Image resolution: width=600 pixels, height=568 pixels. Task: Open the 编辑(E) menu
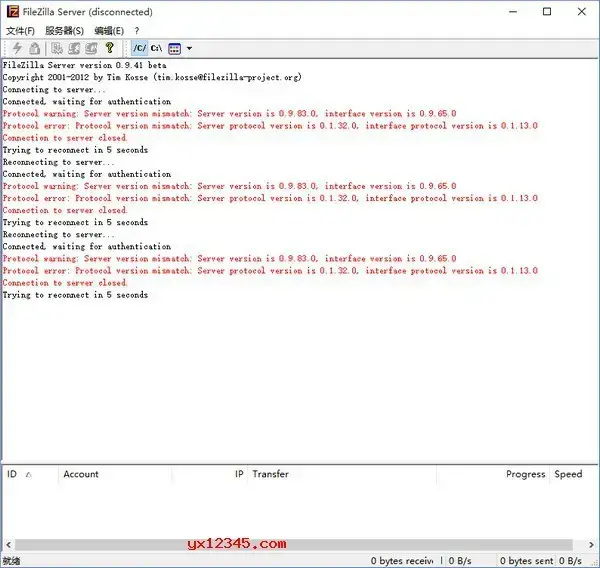109,31
